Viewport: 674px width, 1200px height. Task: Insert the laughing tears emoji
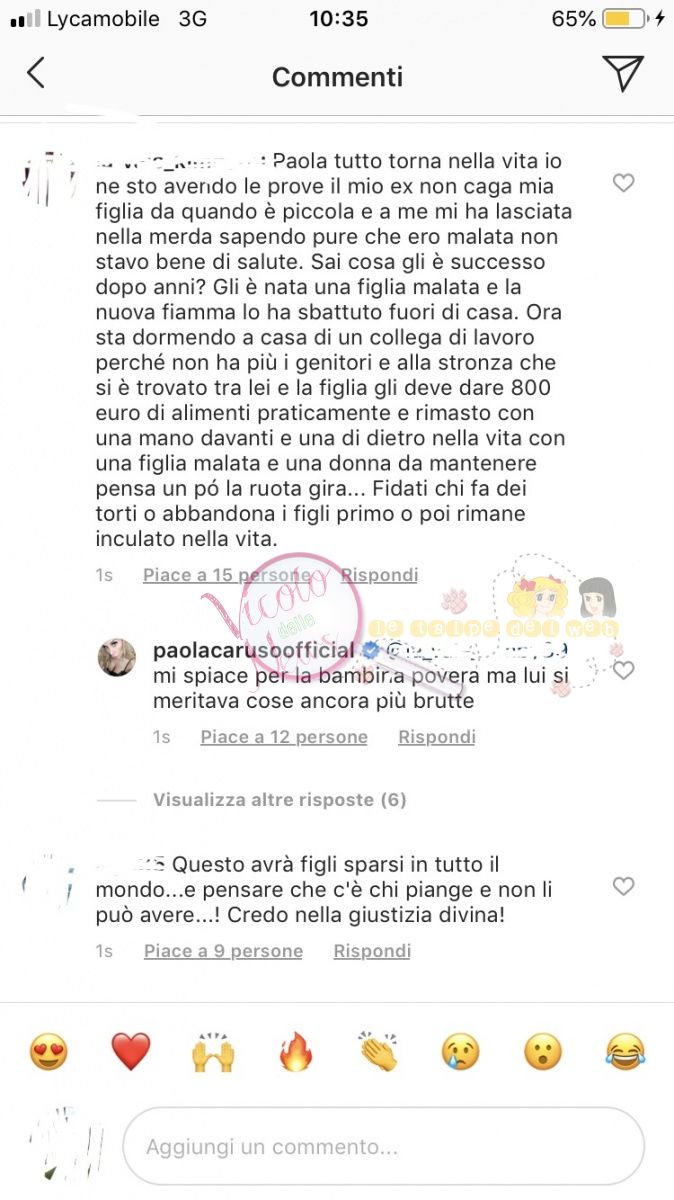click(x=626, y=1052)
